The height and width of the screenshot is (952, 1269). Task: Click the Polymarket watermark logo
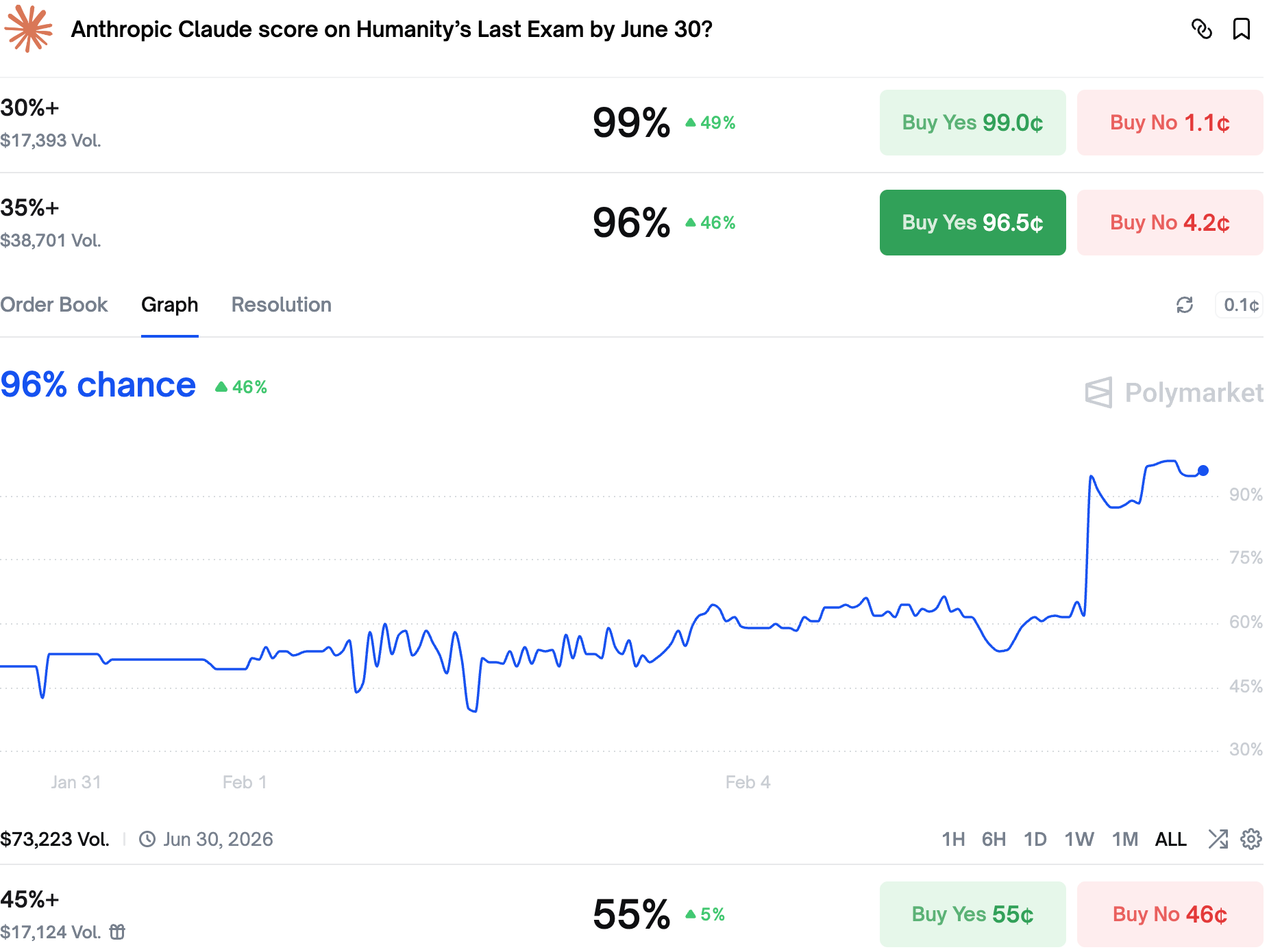tap(1174, 393)
